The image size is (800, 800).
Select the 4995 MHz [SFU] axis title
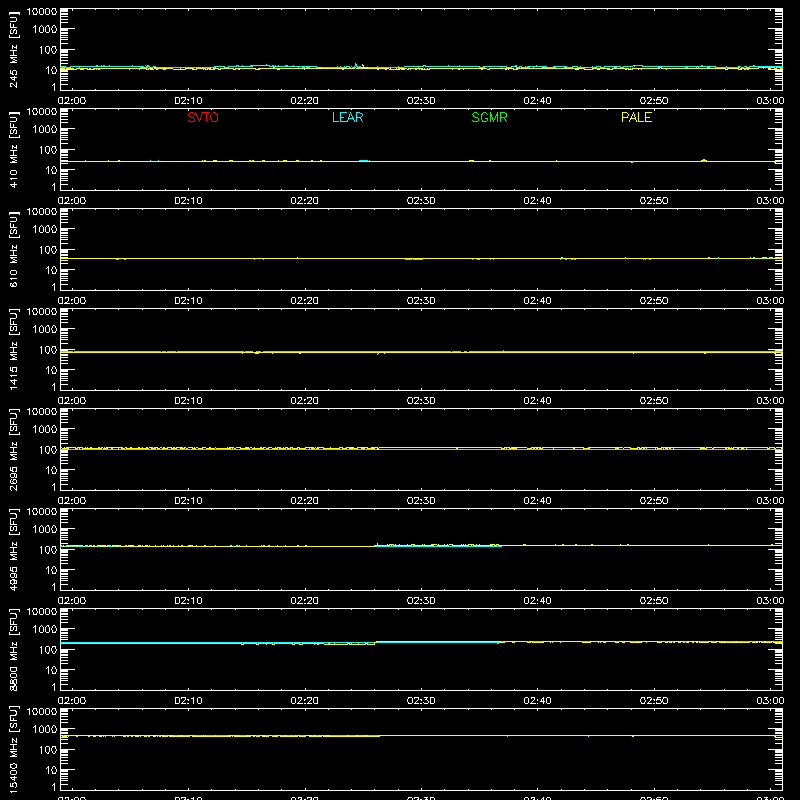[14, 549]
